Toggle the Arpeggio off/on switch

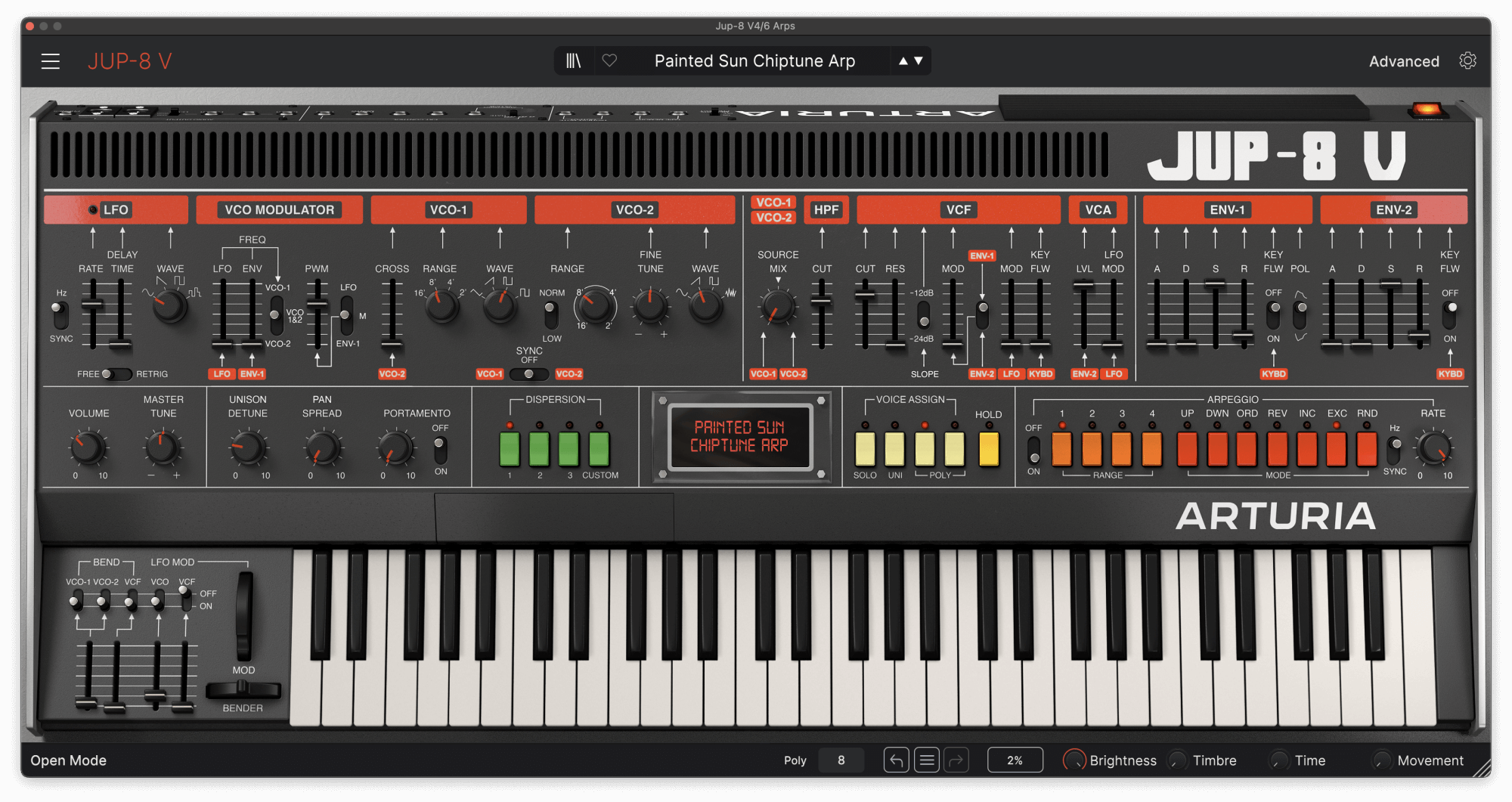tap(1033, 451)
